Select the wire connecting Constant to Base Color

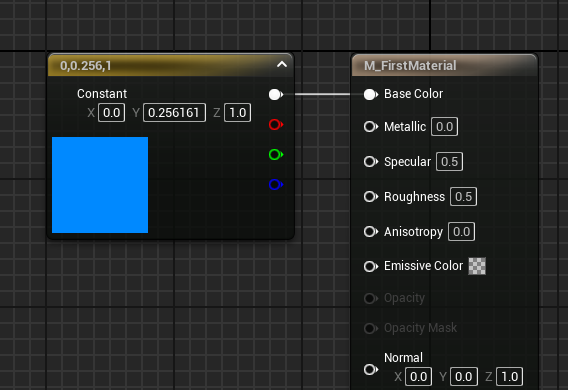point(323,95)
